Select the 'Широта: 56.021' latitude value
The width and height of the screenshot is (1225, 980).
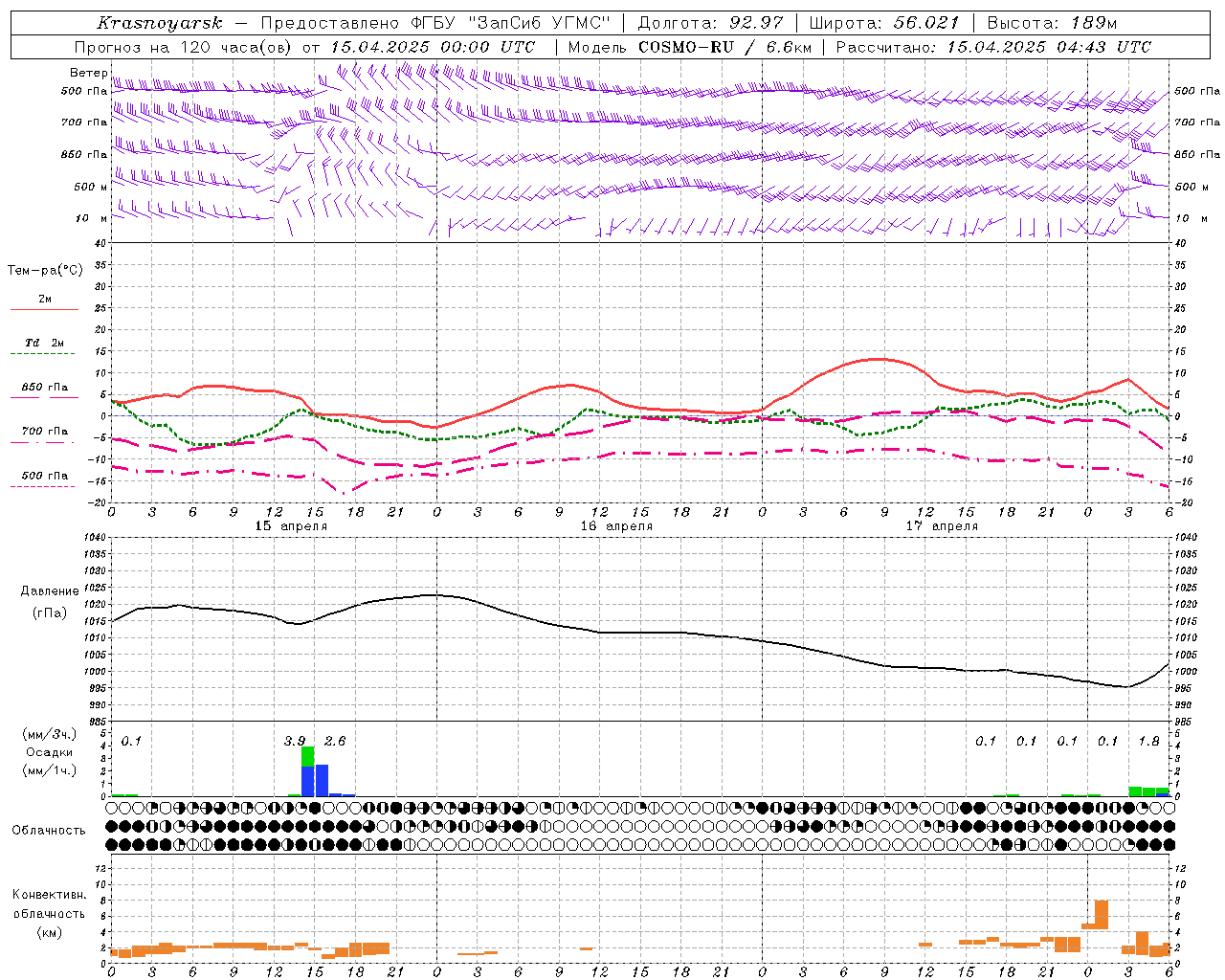click(883, 23)
